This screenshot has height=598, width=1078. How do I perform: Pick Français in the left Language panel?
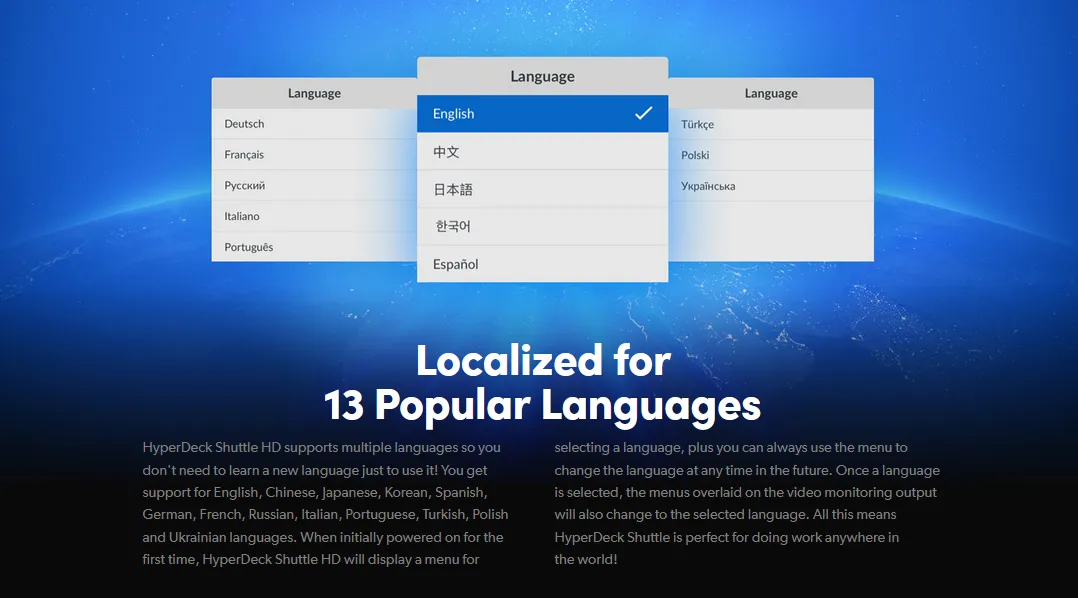(314, 155)
